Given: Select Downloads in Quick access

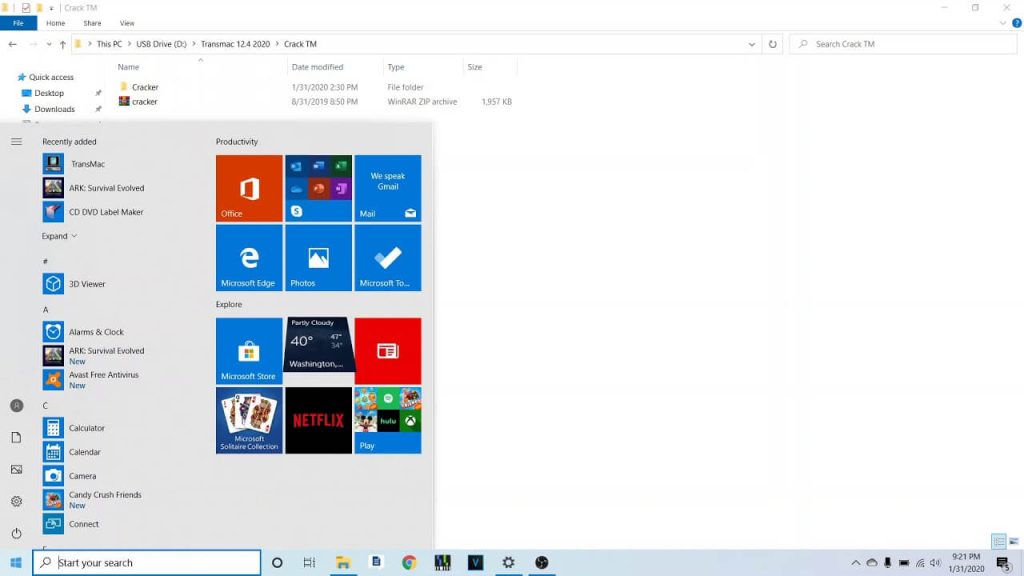Looking at the screenshot, I should click(x=54, y=109).
